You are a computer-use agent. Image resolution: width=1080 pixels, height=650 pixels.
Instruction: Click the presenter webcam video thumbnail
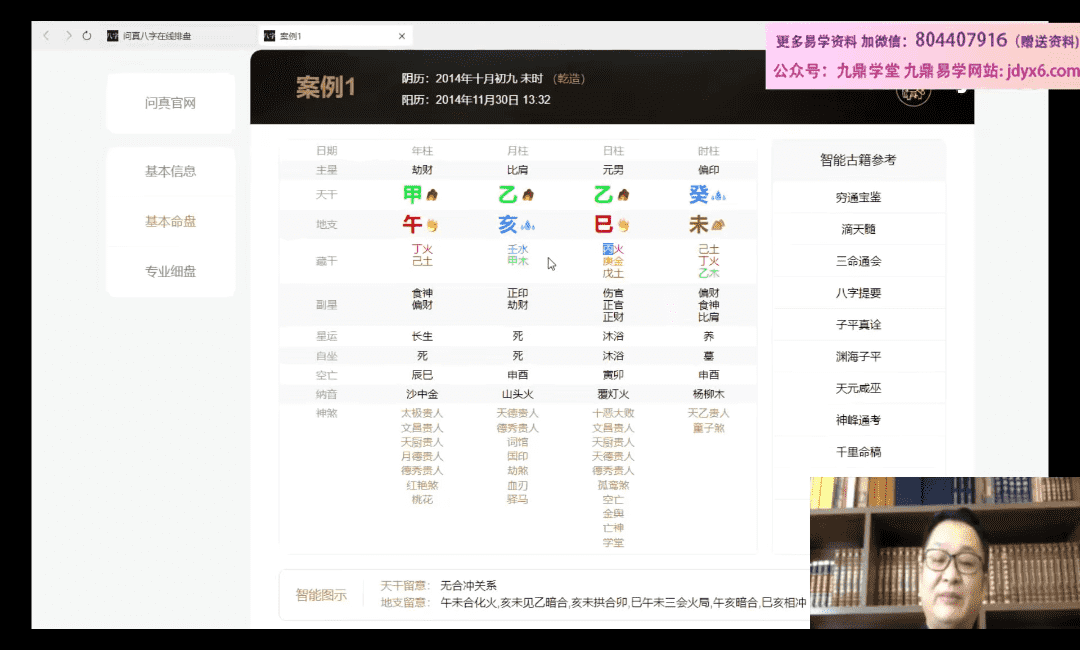(x=944, y=552)
